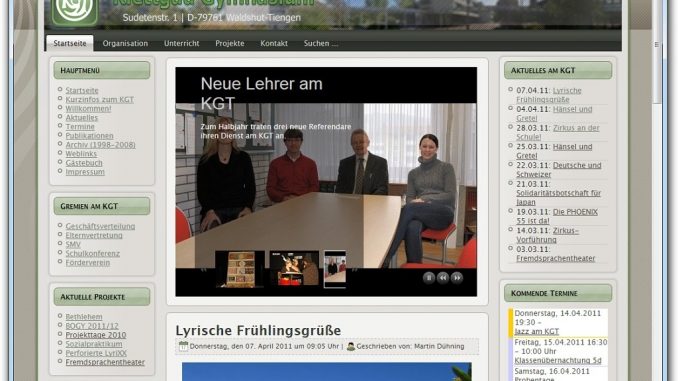678x381 pixels.
Task: Select the theater stage slide thumbnail
Action: click(x=294, y=269)
